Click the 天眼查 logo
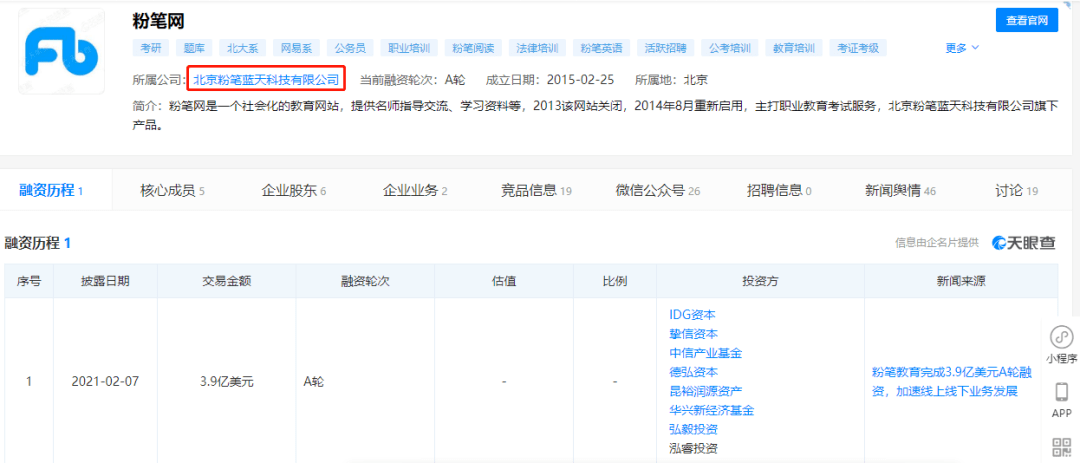This screenshot has height=463, width=1080. pos(1023,243)
